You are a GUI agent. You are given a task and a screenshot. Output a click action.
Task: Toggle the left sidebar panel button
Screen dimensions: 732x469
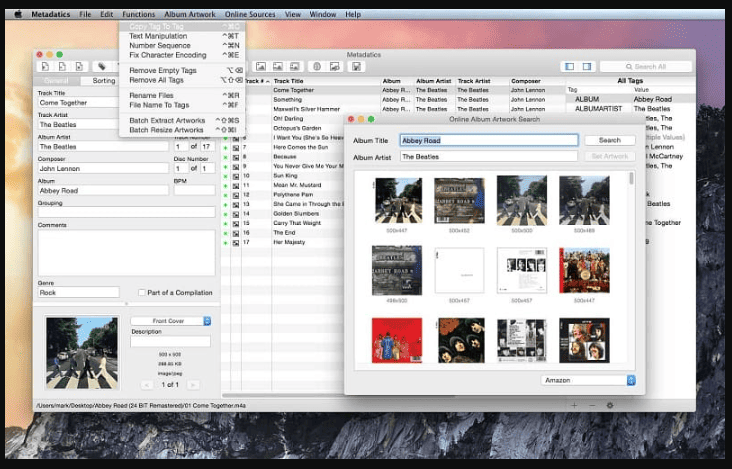[570, 67]
